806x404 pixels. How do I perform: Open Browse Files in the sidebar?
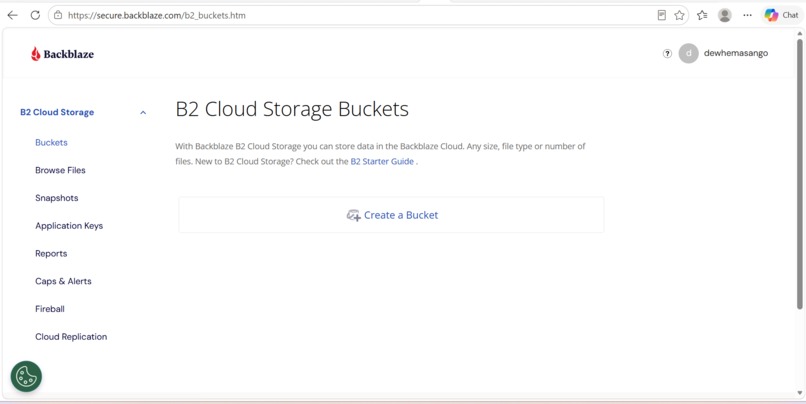pos(60,170)
